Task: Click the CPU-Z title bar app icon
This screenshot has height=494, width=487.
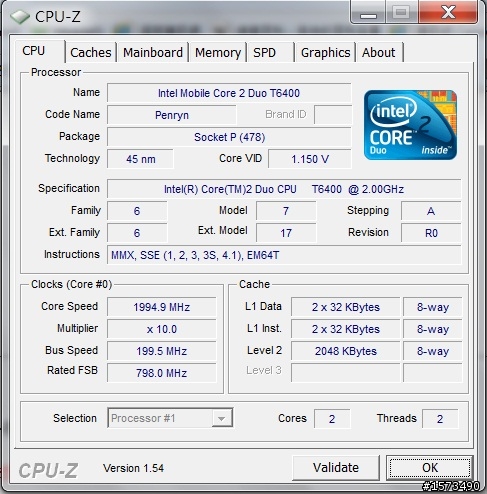Action: 20,17
